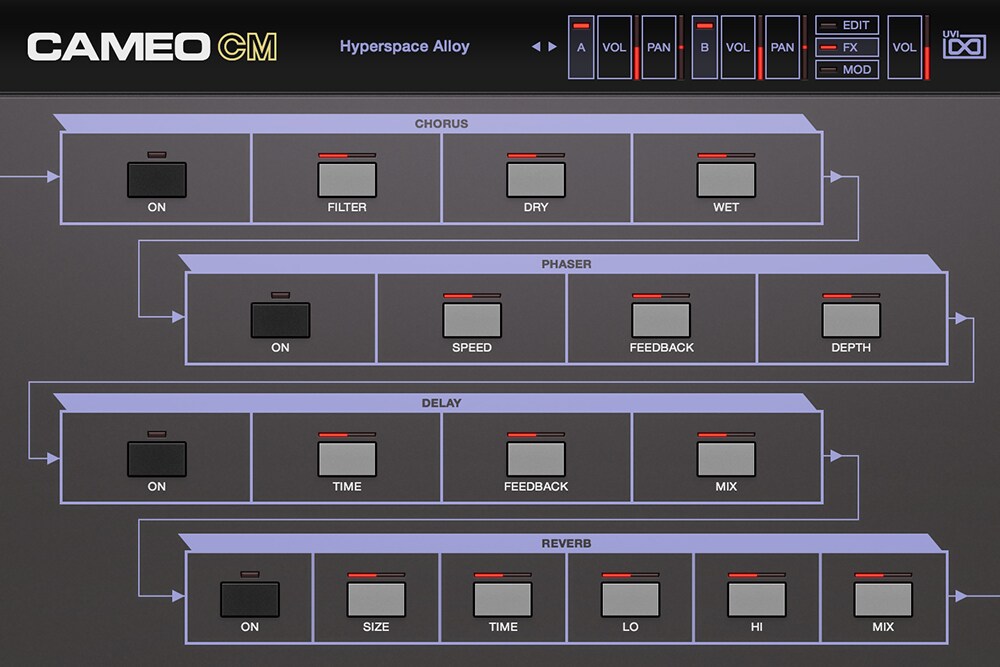Open the Hyperspace Alloy preset selector
1000x667 pixels.
tap(404, 47)
